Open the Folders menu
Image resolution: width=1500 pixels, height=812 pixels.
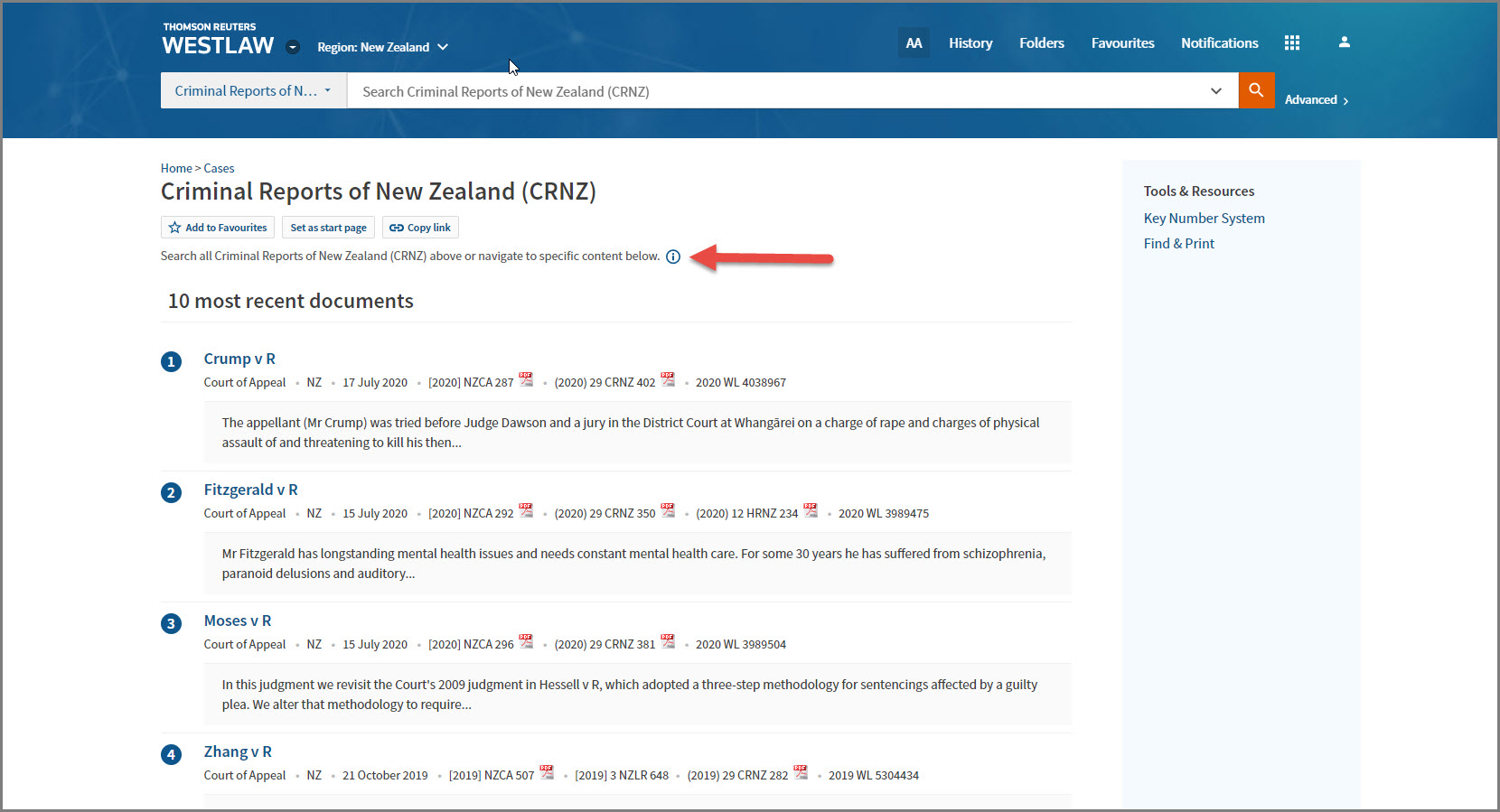tap(1042, 42)
